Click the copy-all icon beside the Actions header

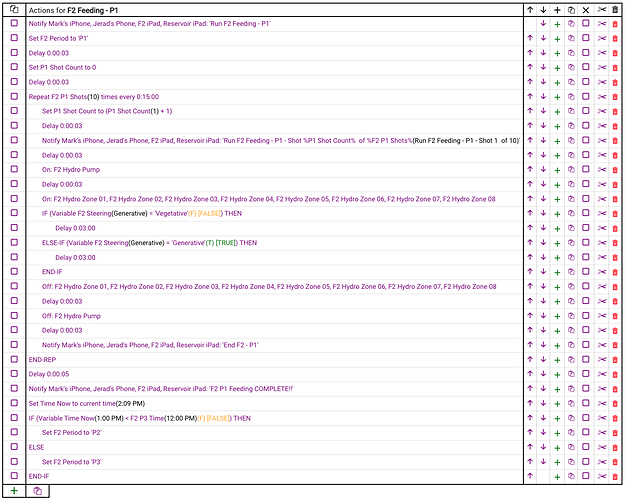coord(14,10)
